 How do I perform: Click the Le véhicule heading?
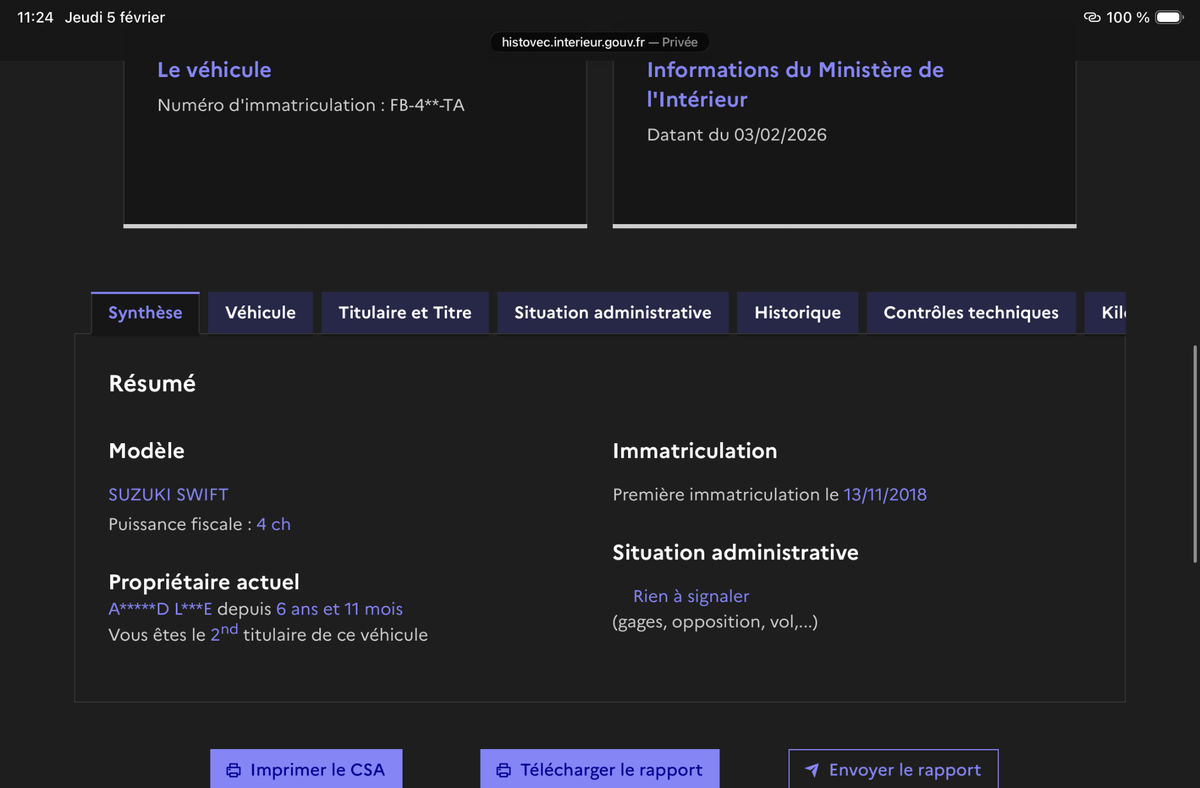point(214,70)
